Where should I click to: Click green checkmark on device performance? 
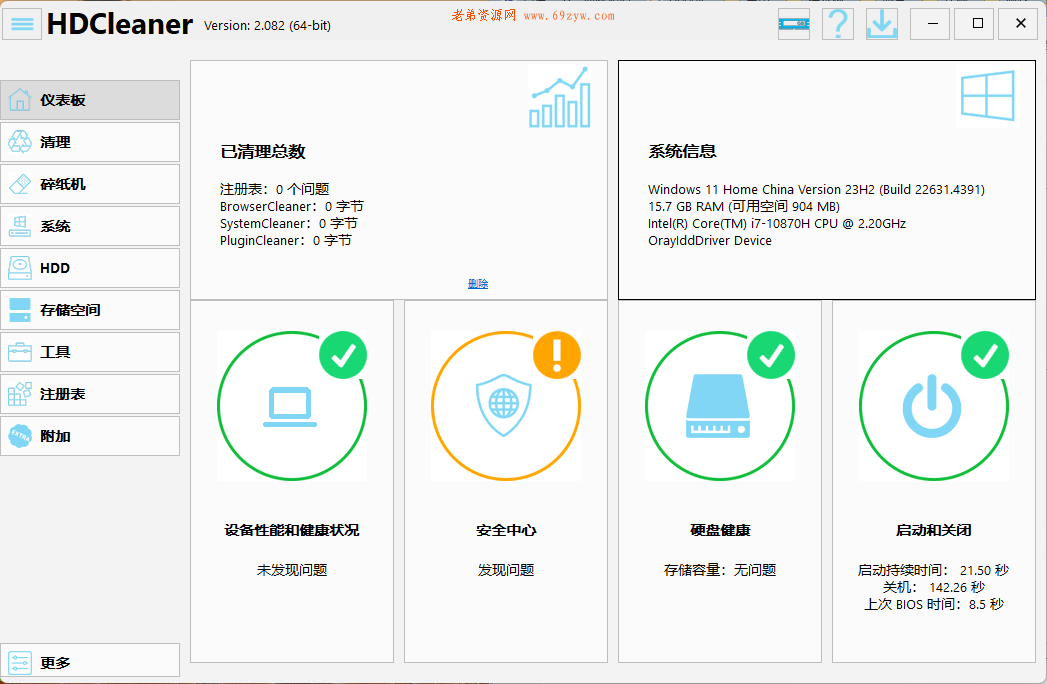(343, 355)
